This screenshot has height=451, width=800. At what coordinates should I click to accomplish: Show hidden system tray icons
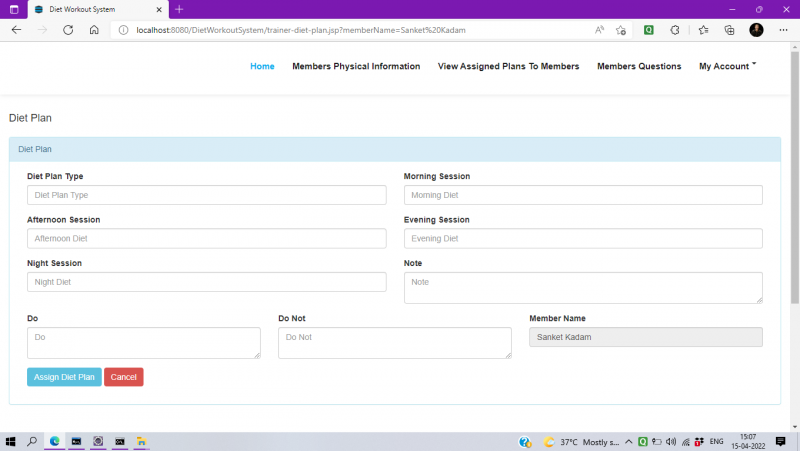629,442
